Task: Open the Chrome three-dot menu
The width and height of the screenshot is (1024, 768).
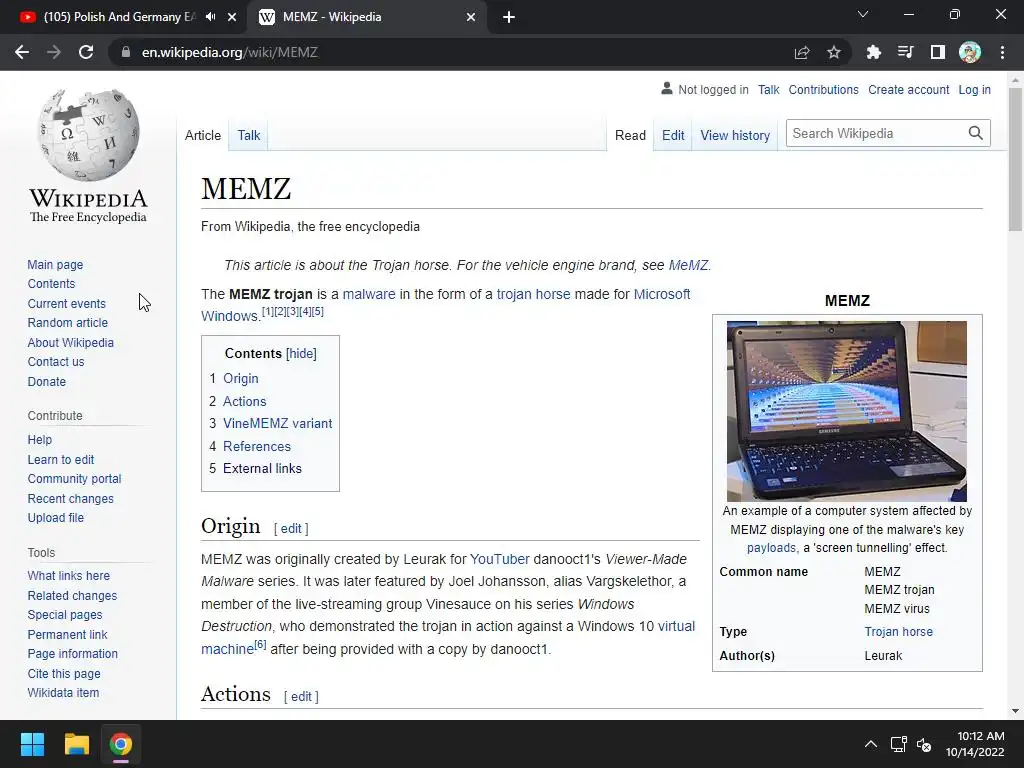Action: coord(1002,52)
